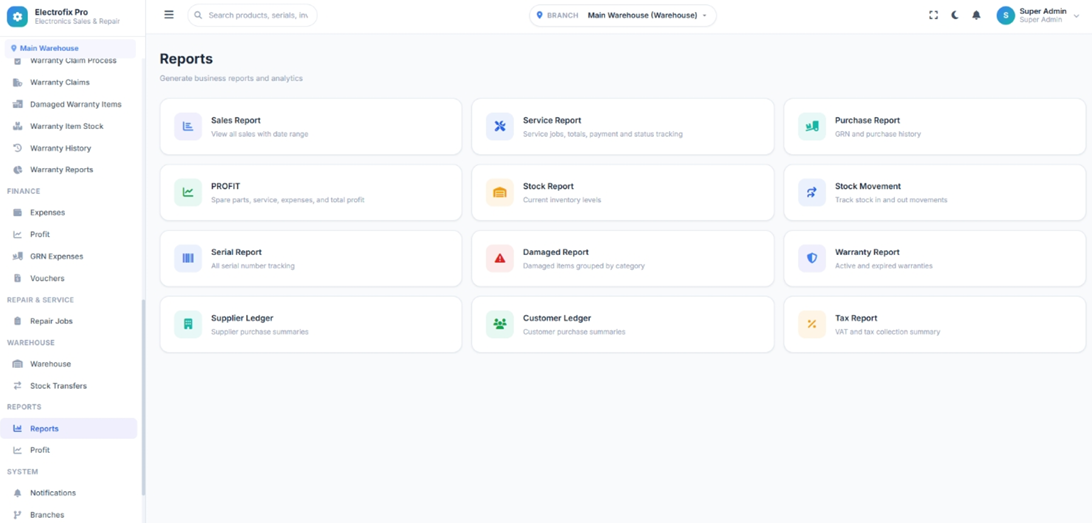Open the Service Report card title

pos(552,120)
